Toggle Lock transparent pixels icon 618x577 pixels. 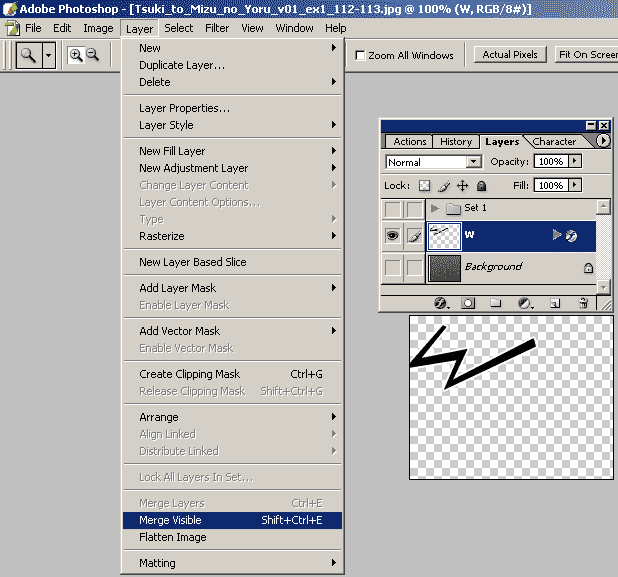(x=424, y=186)
